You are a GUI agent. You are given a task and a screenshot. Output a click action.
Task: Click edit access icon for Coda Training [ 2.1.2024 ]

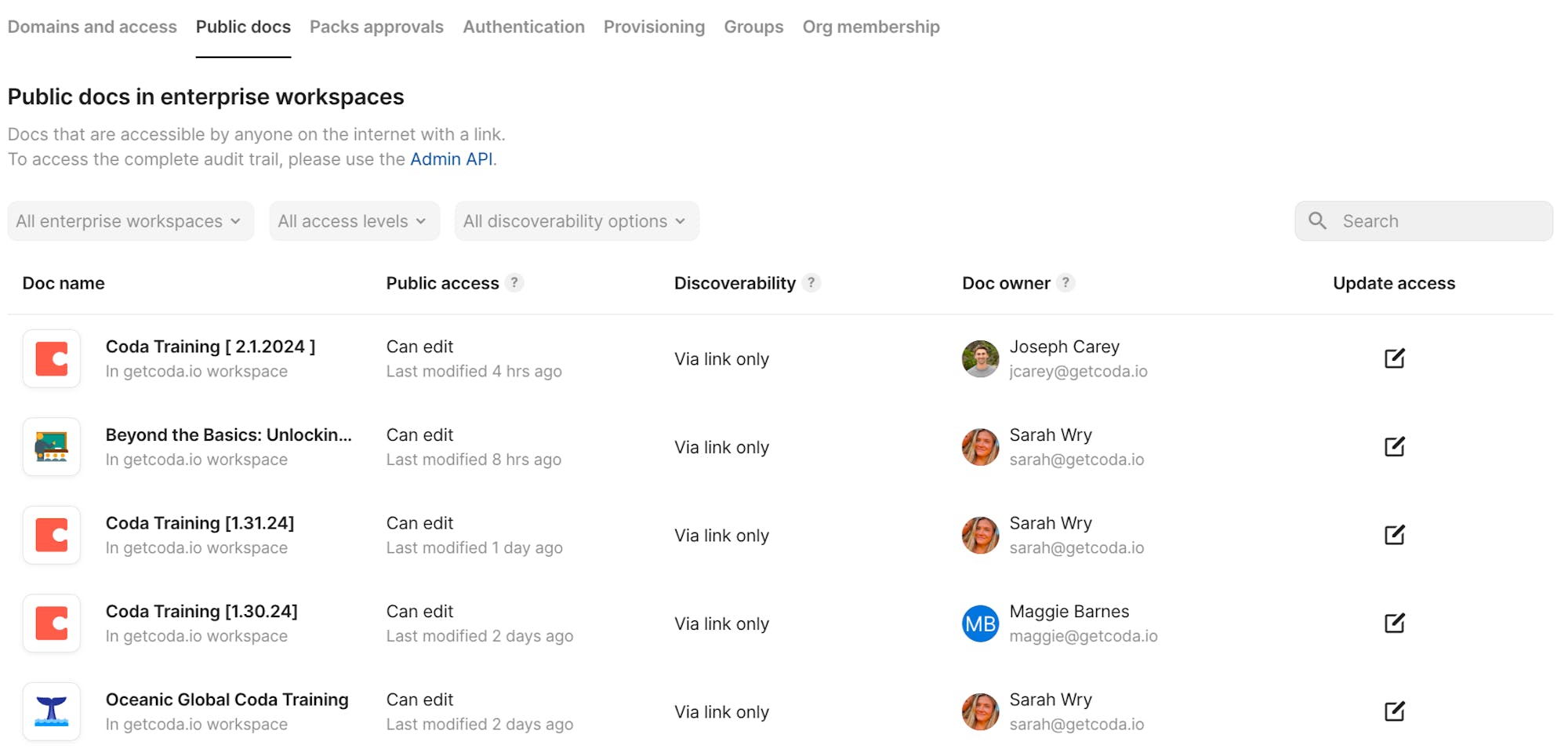tap(1394, 358)
